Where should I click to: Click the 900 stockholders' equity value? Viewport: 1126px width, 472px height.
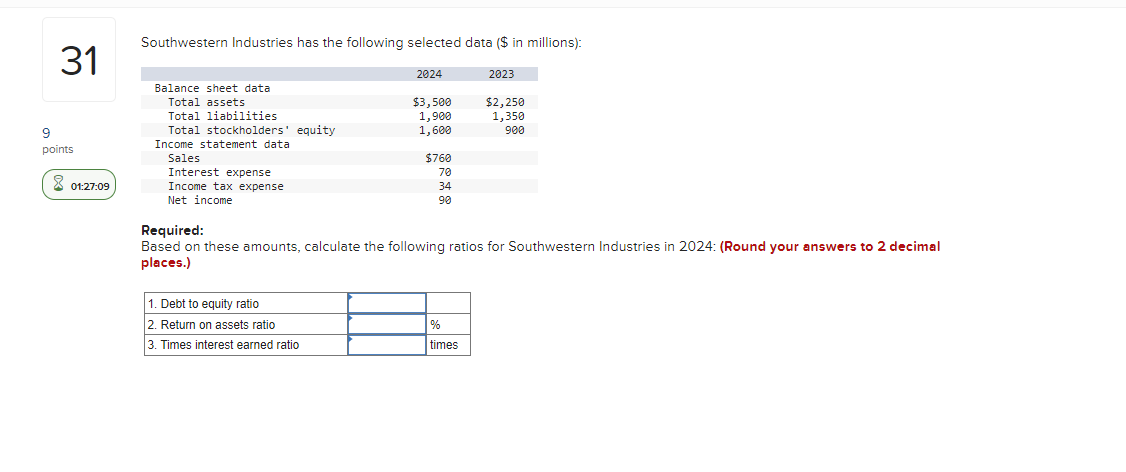pos(515,130)
